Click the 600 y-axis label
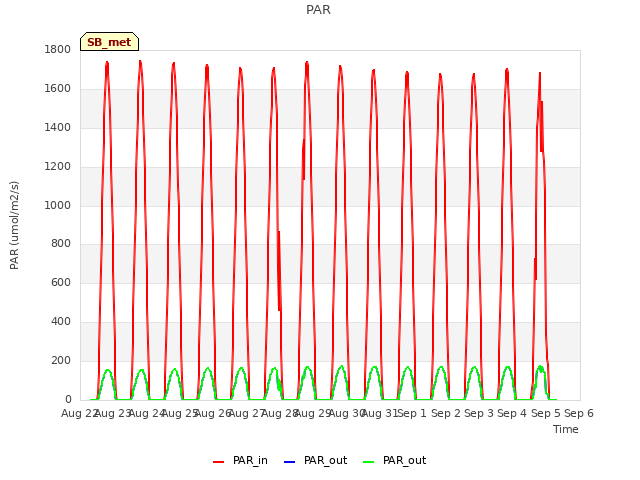Viewport: 640px width, 480px height. [x=61, y=282]
